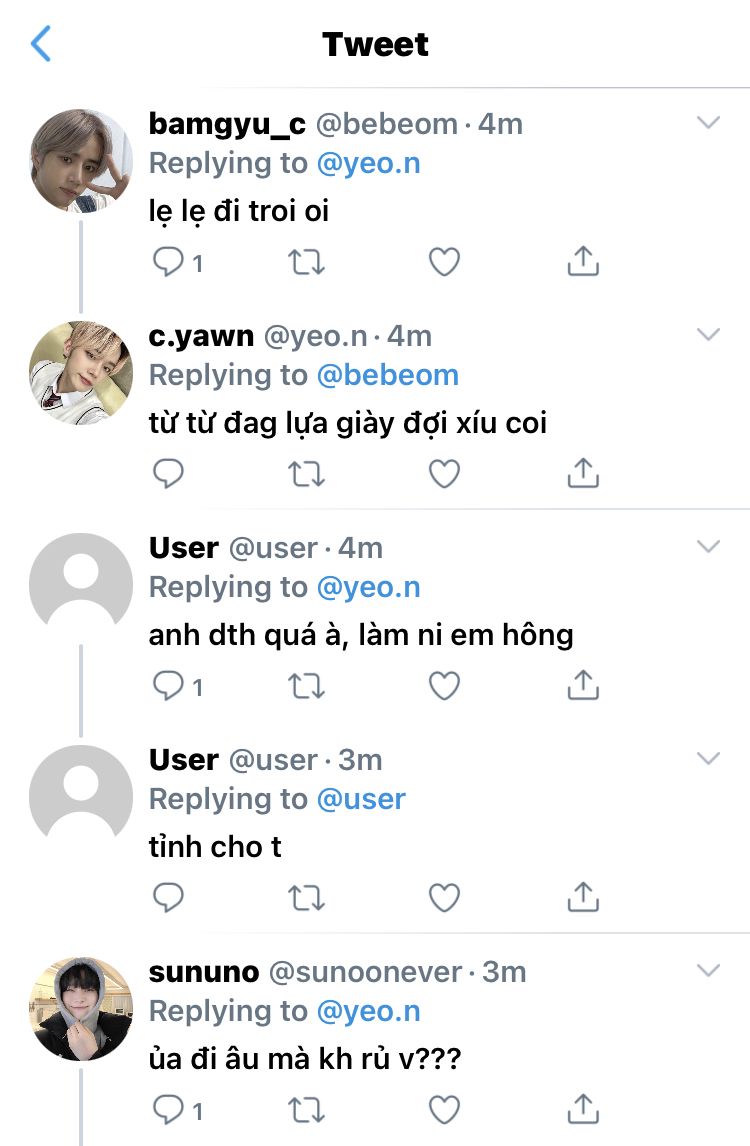This screenshot has height=1146, width=750.
Task: Like the tweet 'lẹ lẹ đi troi oi'
Action: point(444,262)
